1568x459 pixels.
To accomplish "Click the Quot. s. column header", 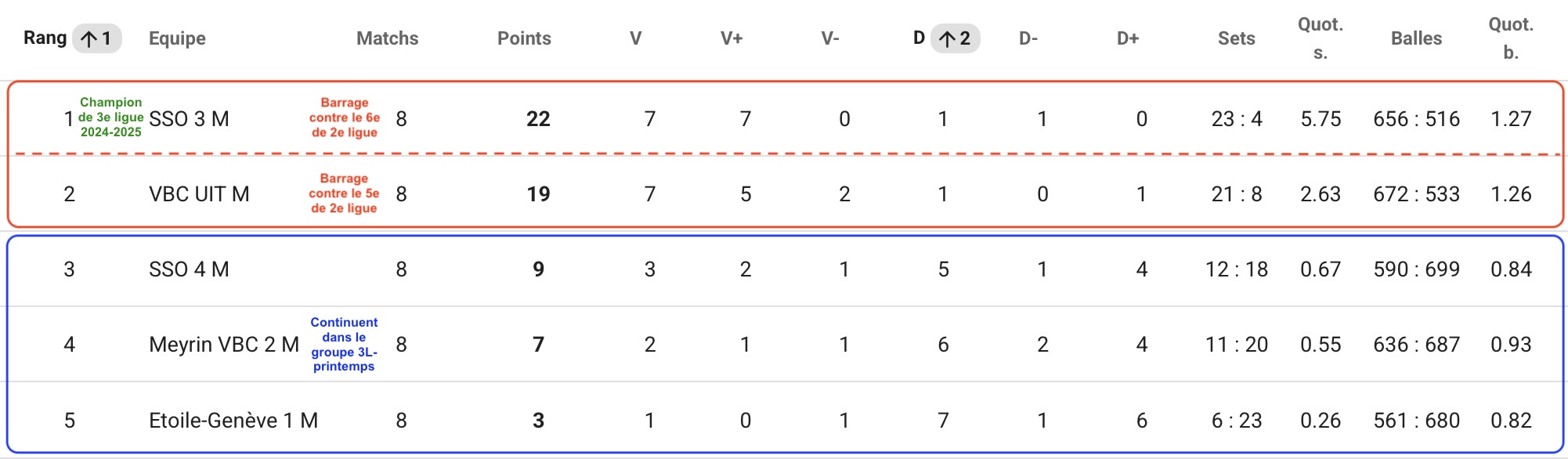I will pos(1321,38).
